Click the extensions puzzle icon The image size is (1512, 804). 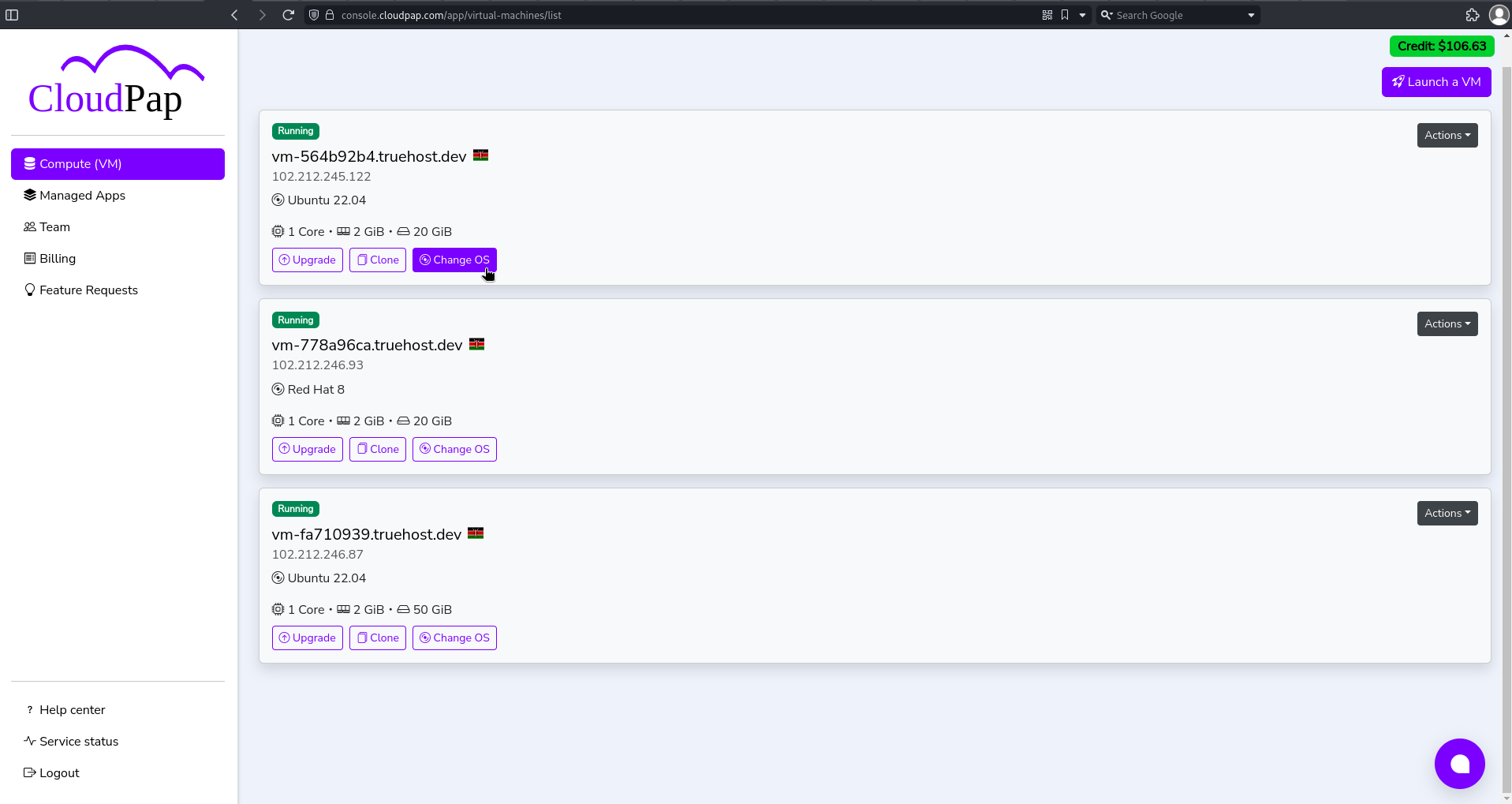coord(1472,14)
